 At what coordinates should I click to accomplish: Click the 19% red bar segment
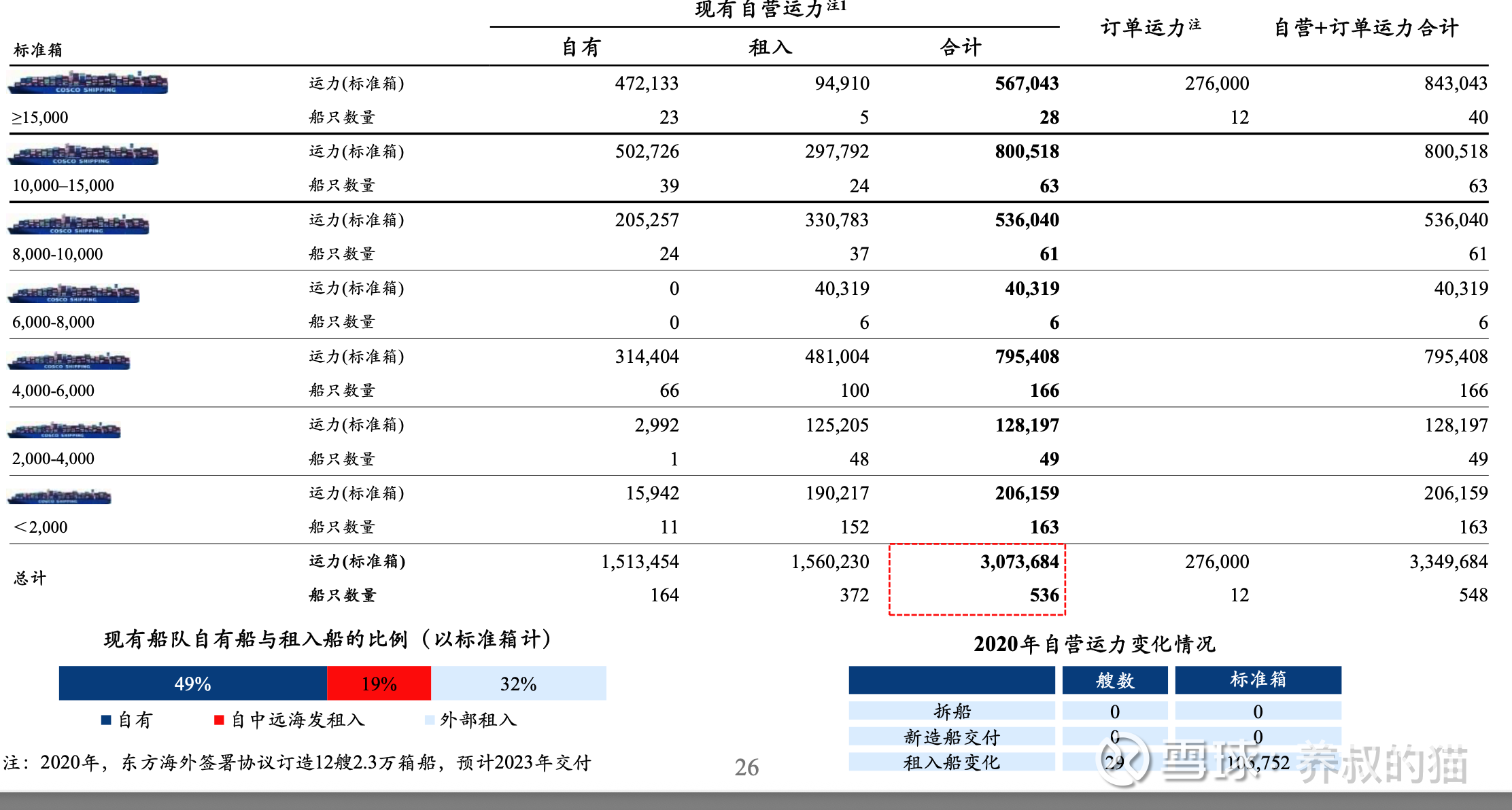click(379, 684)
